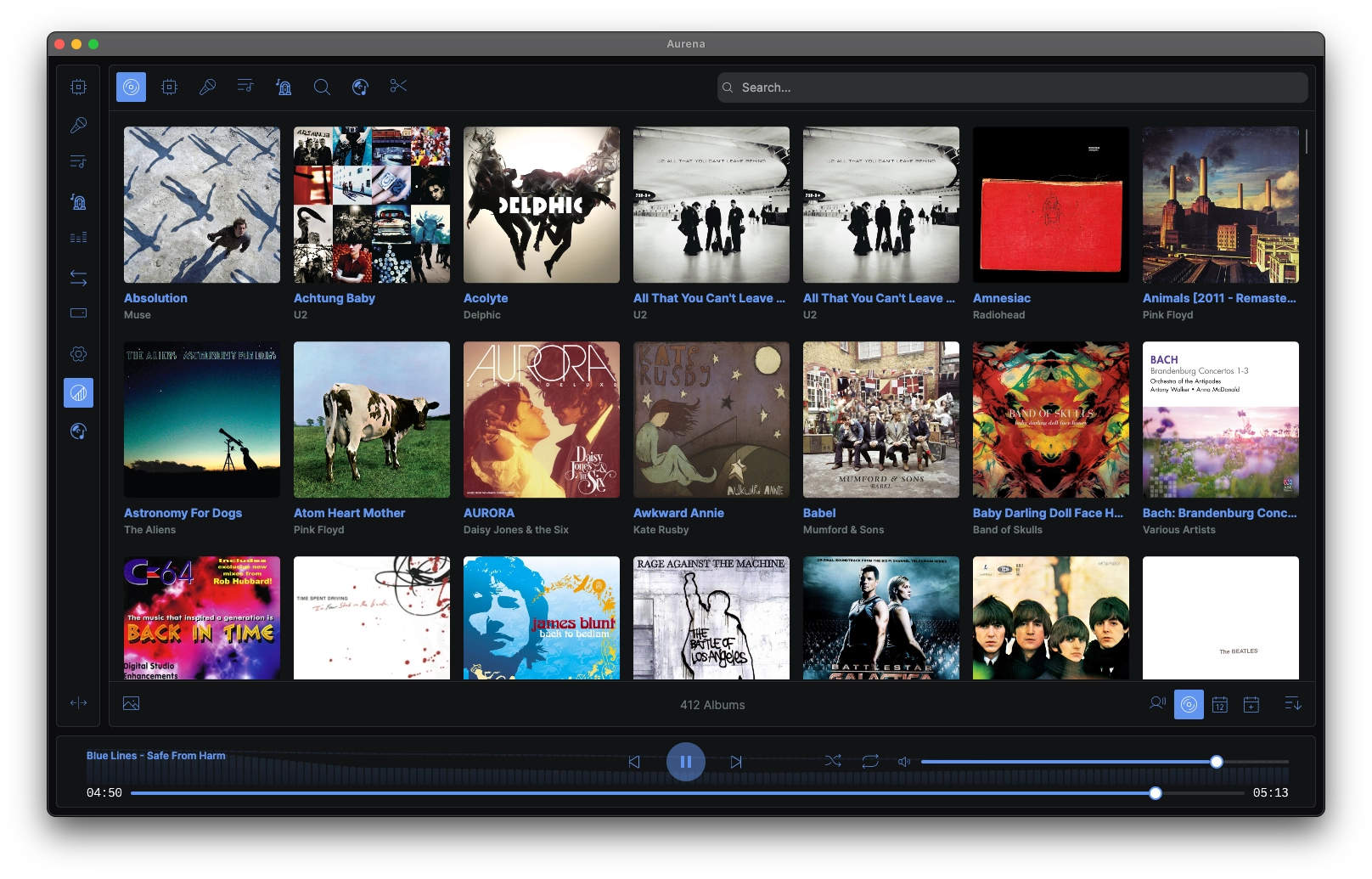This screenshot has width=1372, height=879.
Task: Select the highlighted striped-circle icon in sidebar
Action: [x=78, y=393]
